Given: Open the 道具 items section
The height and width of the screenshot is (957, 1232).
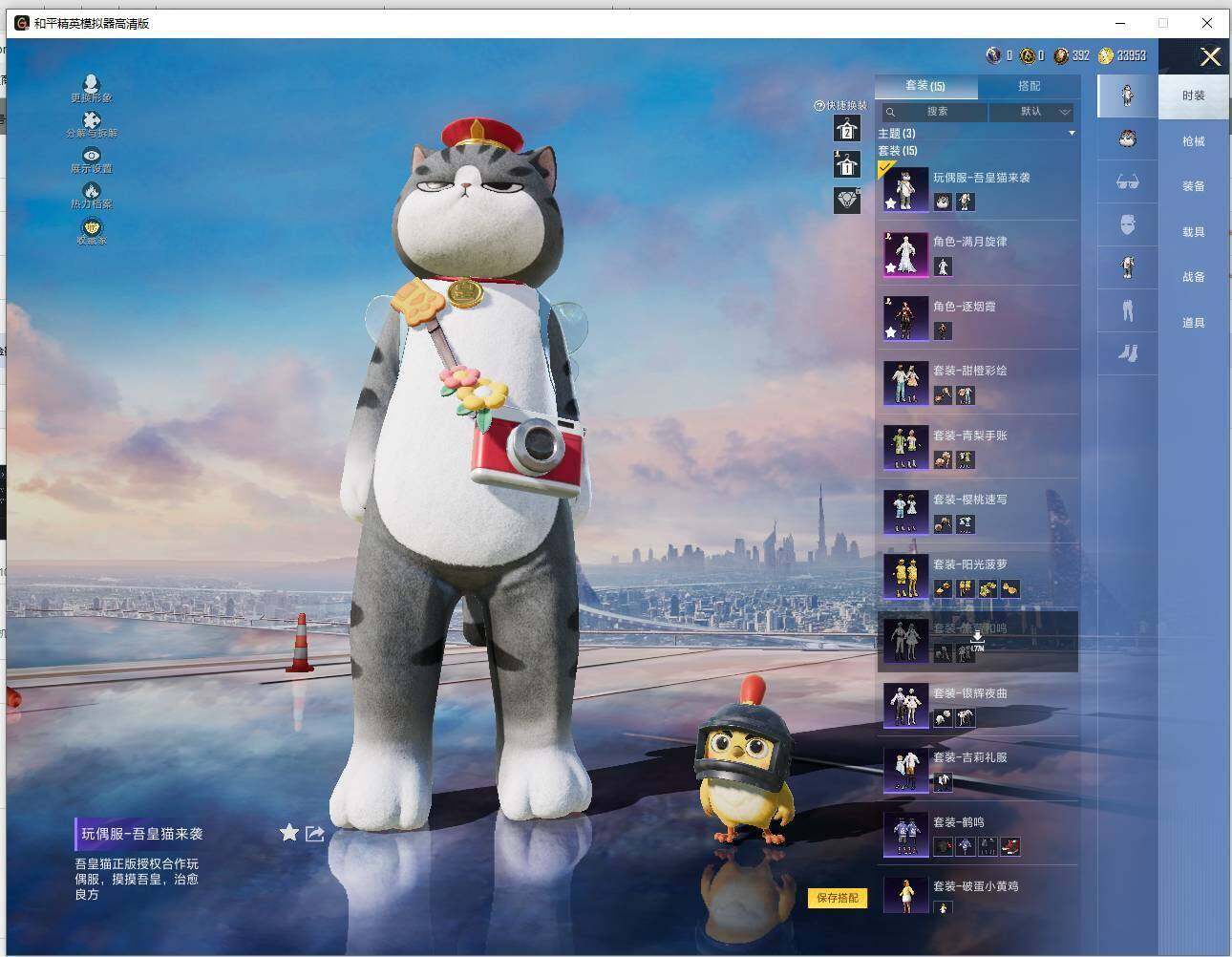Looking at the screenshot, I should coord(1194,323).
